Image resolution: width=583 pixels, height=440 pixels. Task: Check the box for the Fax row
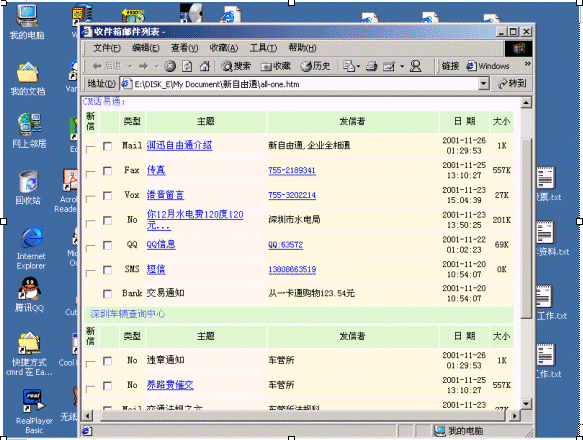(107, 171)
